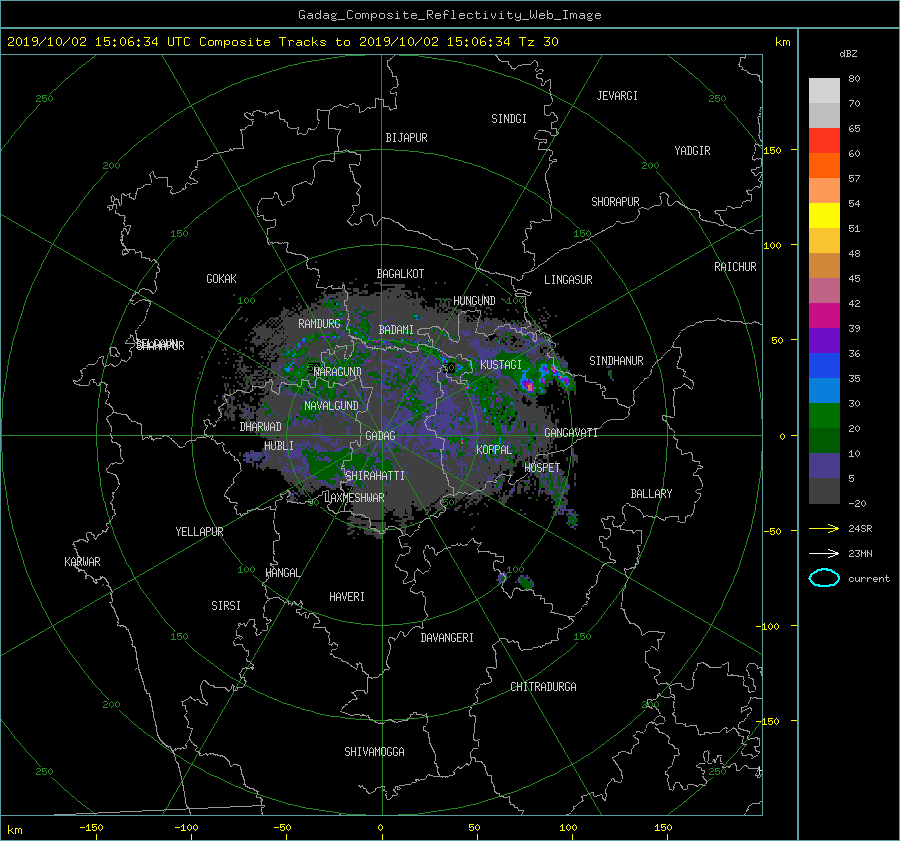900x841 pixels.
Task: Click the NAVALGUND city label
Action: 331,406
